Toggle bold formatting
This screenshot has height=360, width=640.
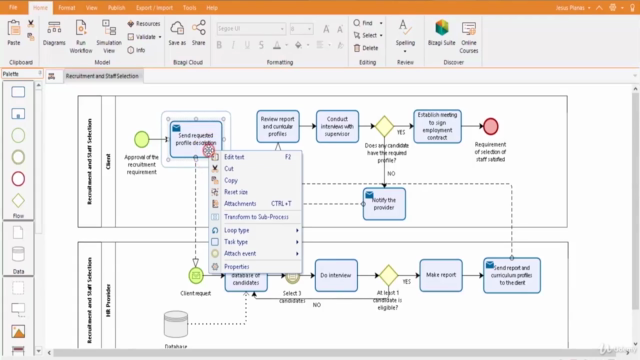[x=219, y=45]
